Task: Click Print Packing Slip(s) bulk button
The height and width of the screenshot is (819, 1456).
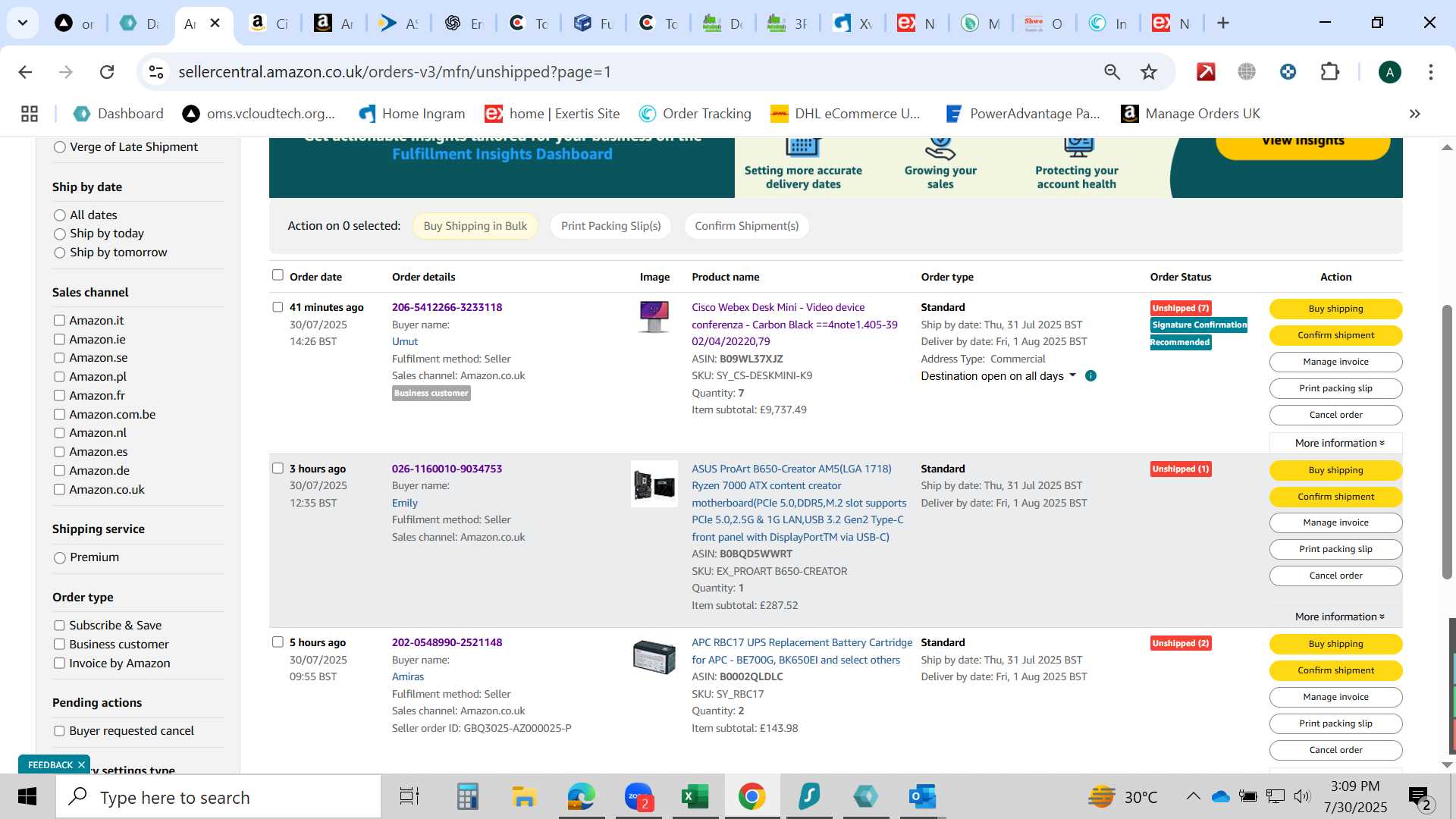Action: click(x=610, y=226)
